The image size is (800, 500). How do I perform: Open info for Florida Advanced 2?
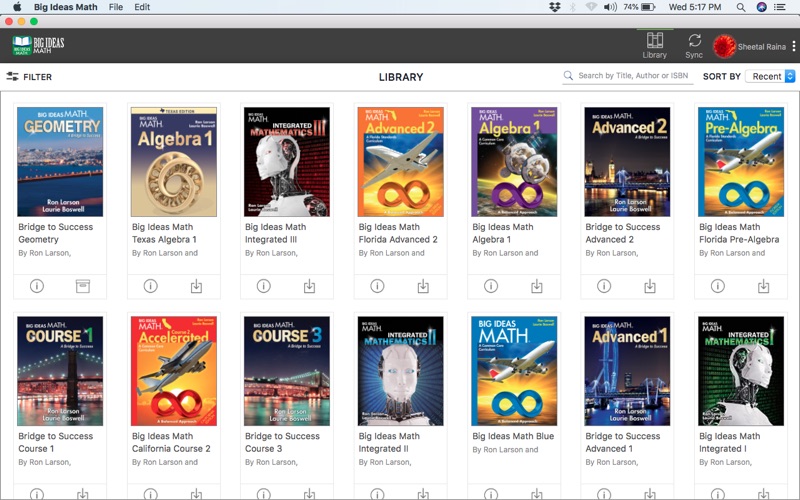(378, 286)
